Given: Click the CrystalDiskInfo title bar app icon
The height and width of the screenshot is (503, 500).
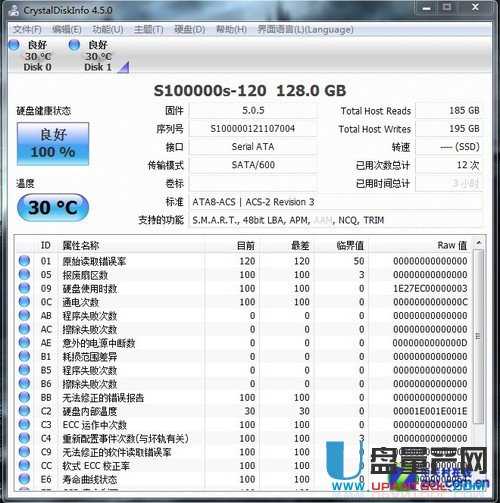Looking at the screenshot, I should (x=14, y=10).
